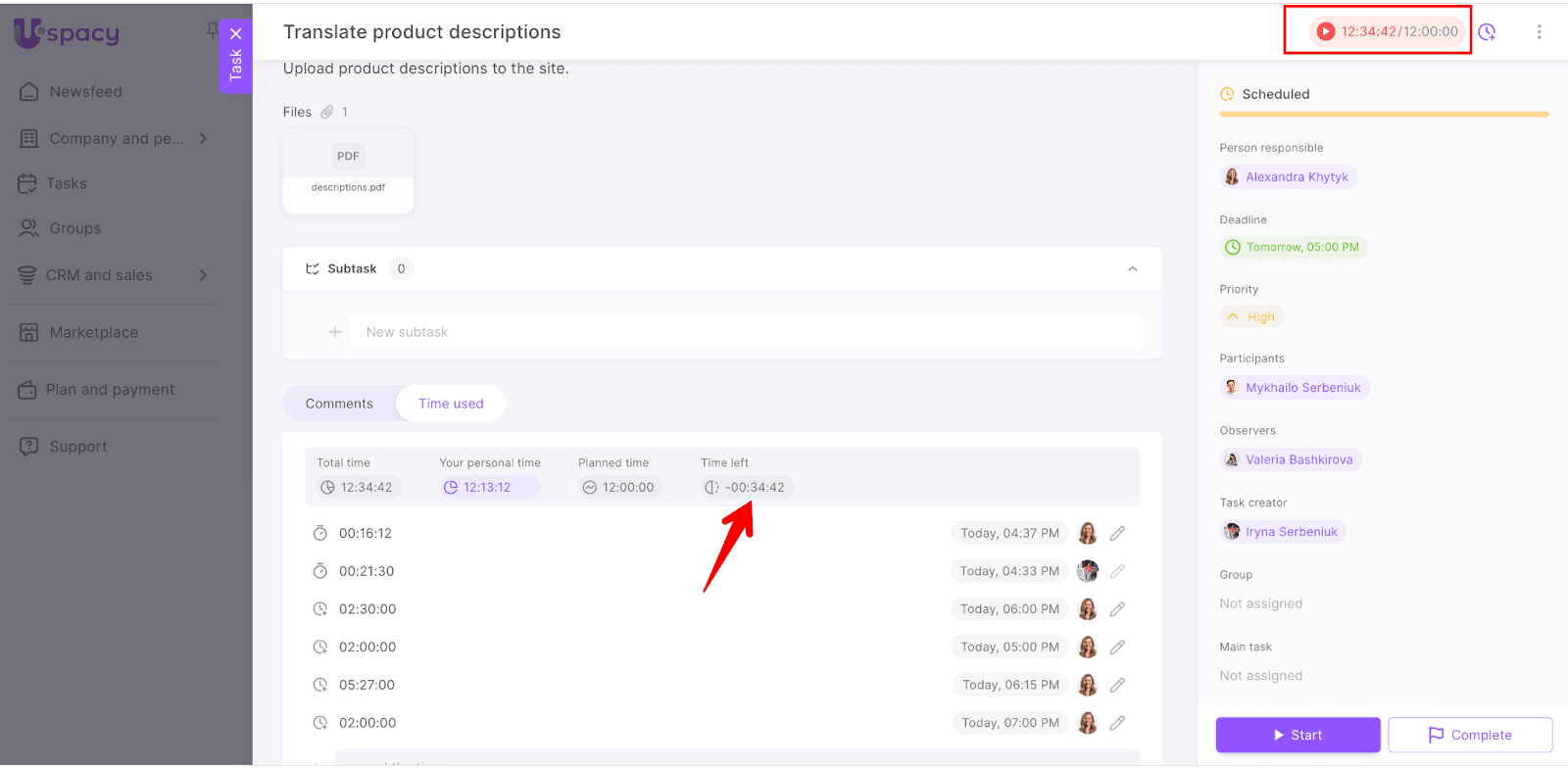This screenshot has width=1568, height=768.
Task: Click the red timer play icon
Action: (1325, 31)
